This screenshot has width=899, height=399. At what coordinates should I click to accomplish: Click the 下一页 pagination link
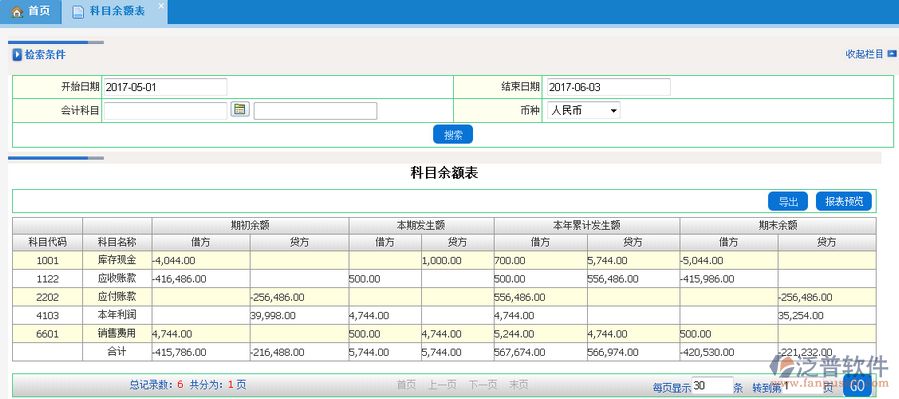(482, 385)
